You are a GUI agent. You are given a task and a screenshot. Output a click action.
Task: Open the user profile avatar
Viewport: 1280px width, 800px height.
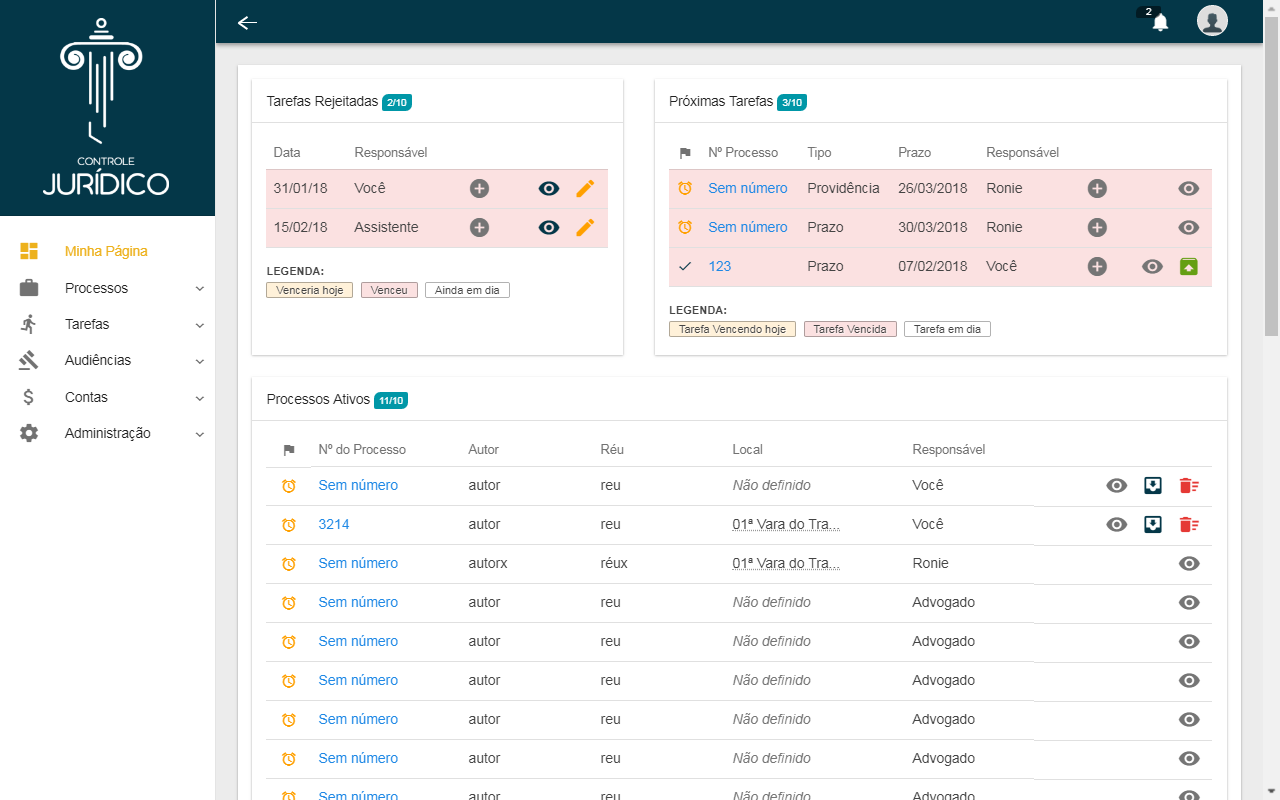[x=1212, y=21]
